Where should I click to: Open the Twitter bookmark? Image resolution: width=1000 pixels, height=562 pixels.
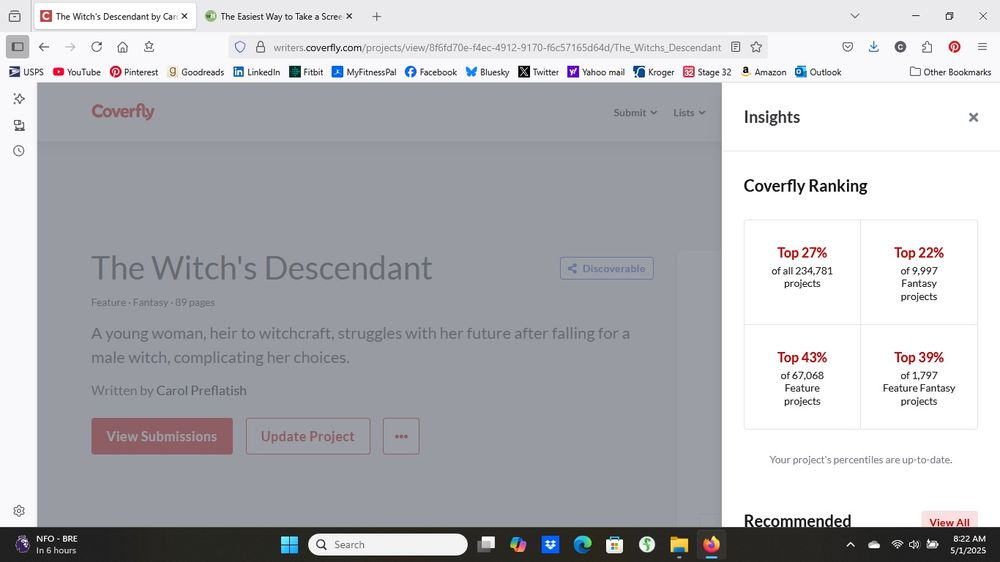539,72
